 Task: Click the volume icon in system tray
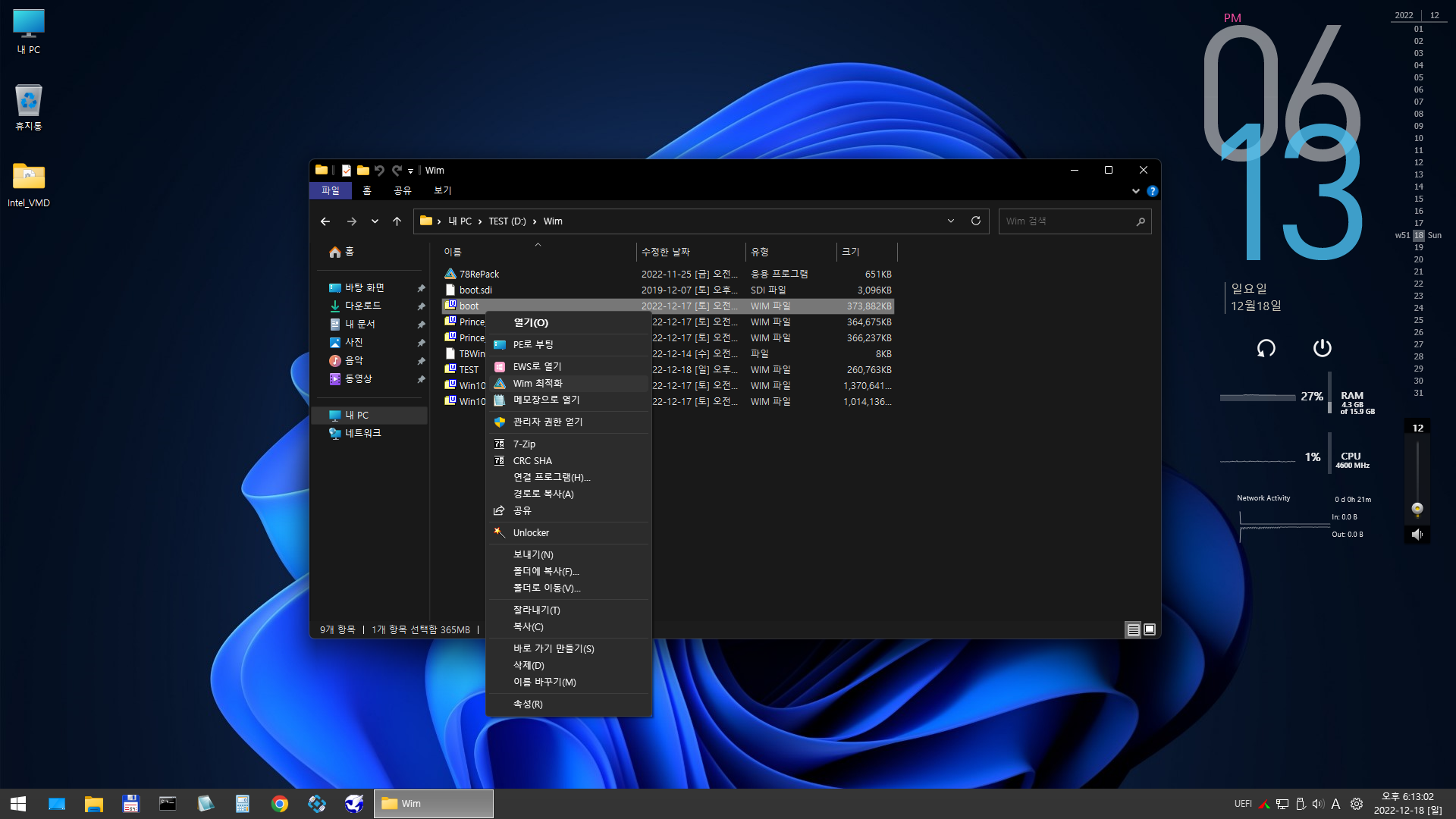[x=1318, y=804]
